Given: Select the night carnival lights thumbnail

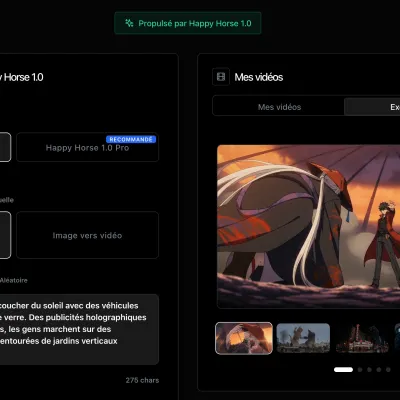Looking at the screenshot, I should (362, 338).
